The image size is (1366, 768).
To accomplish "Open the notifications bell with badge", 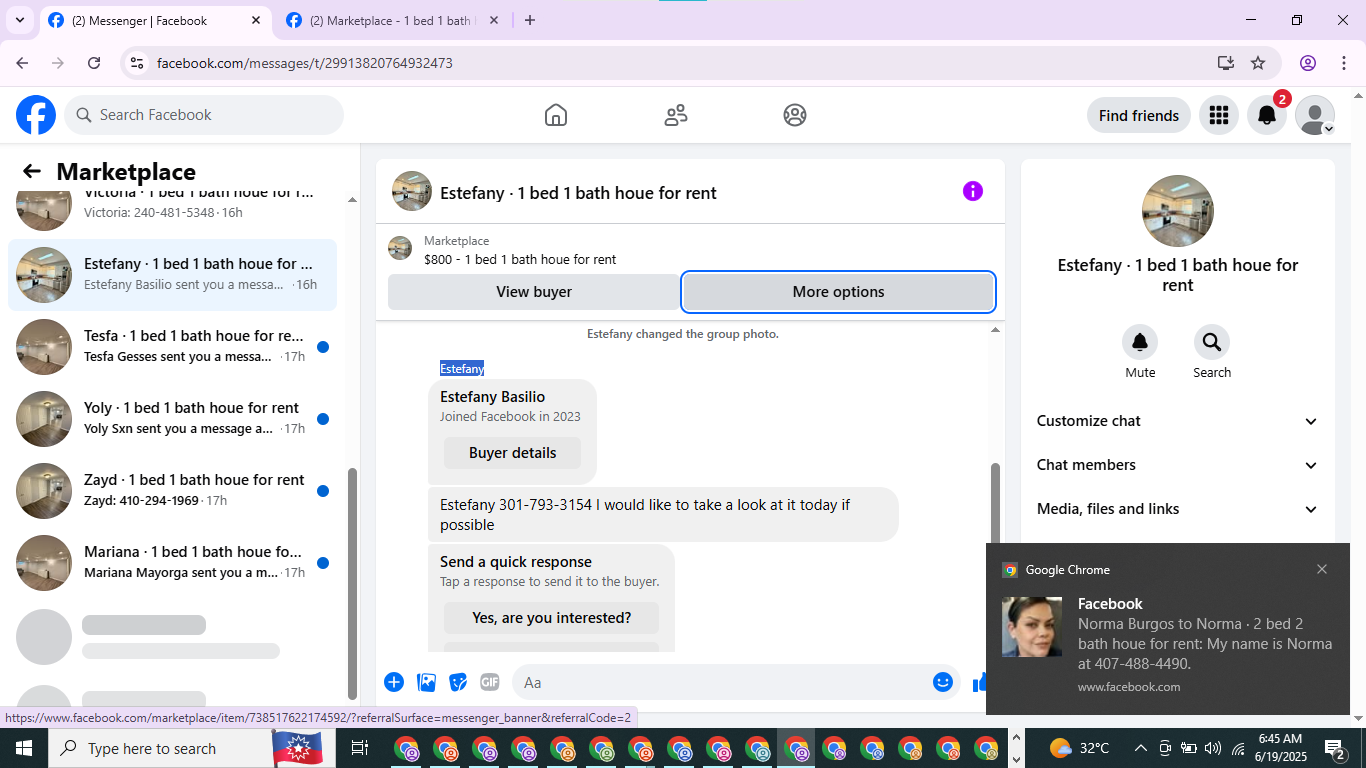I will point(1267,115).
